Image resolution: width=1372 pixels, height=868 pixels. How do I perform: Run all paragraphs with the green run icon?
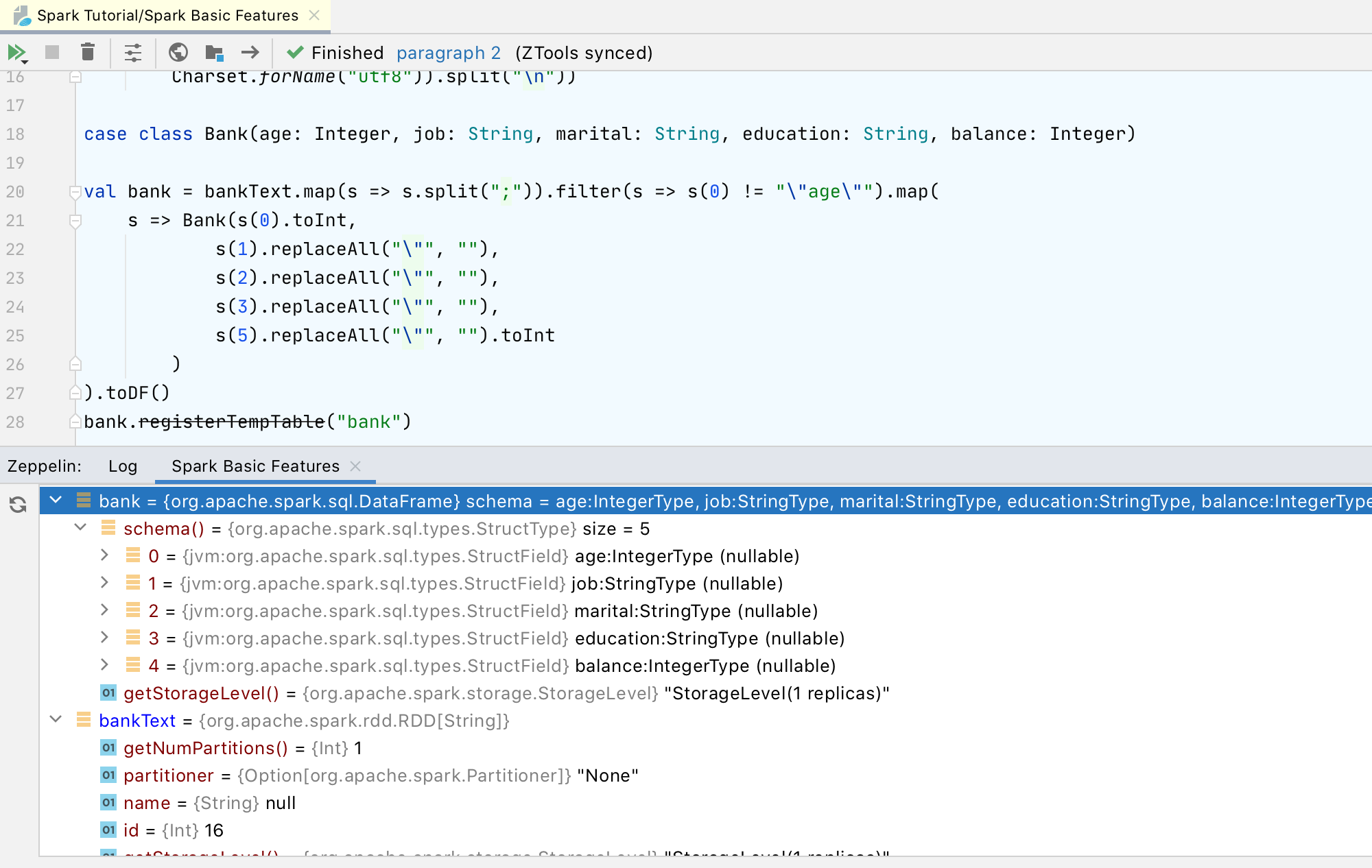pos(16,53)
